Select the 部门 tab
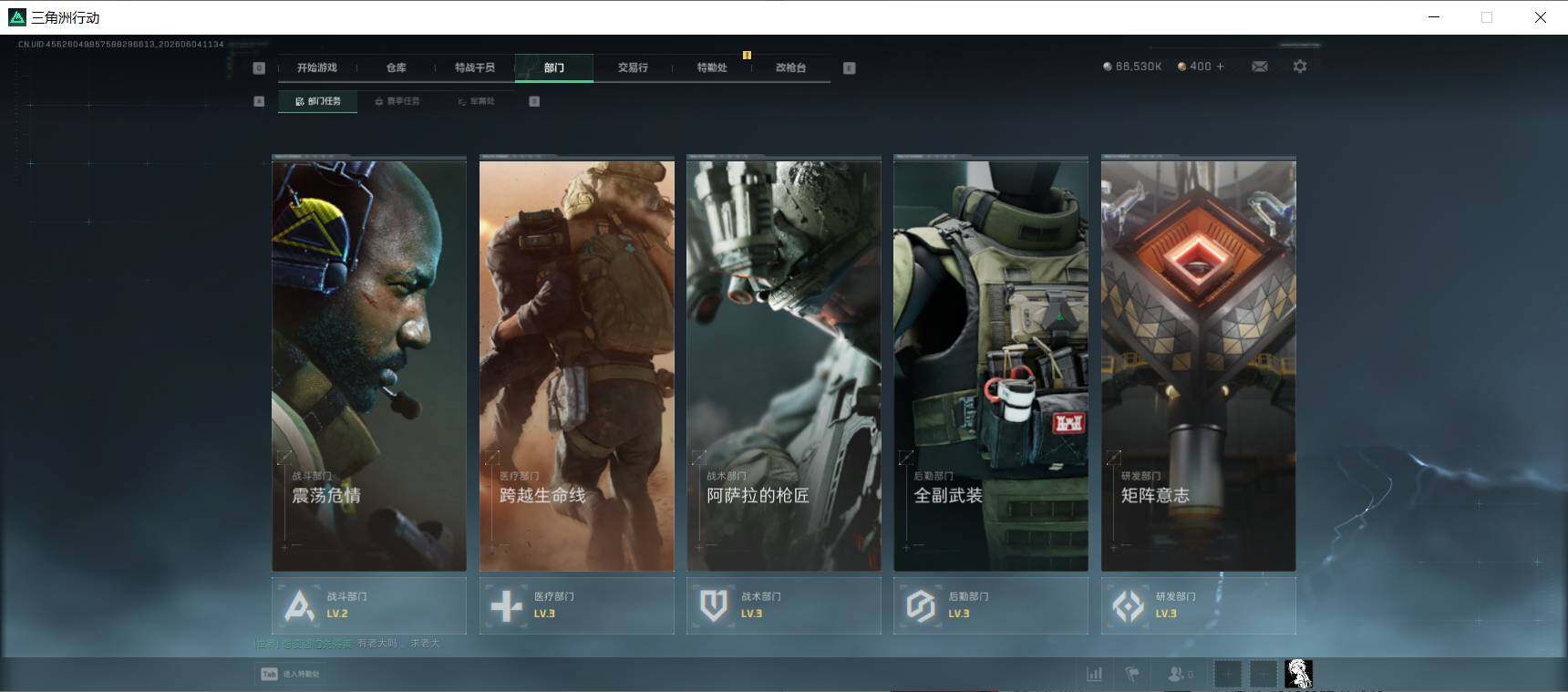Screen dimensions: 1568x692 pyautogui.click(x=553, y=67)
